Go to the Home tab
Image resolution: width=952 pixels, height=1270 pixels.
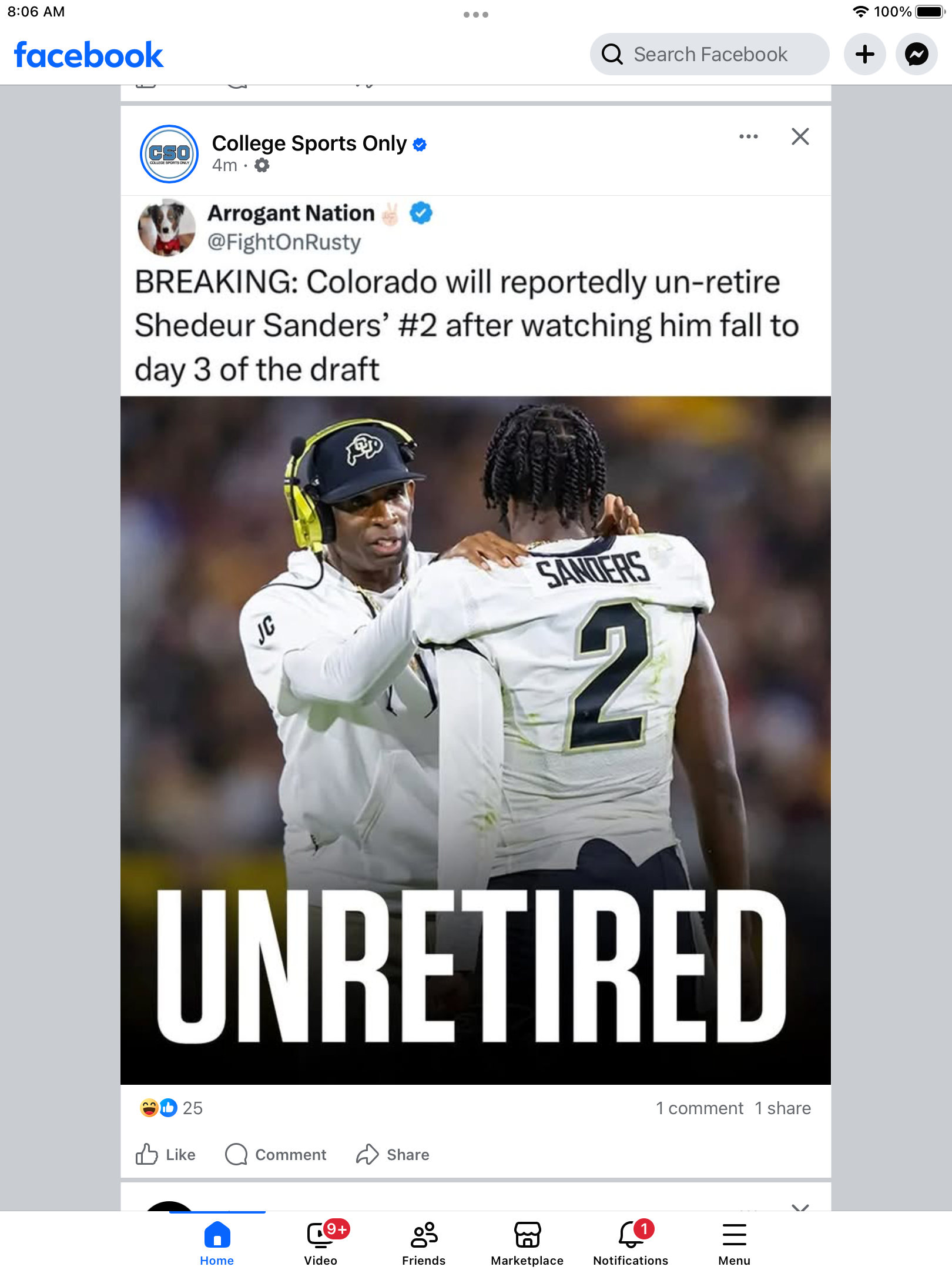[x=217, y=1242]
